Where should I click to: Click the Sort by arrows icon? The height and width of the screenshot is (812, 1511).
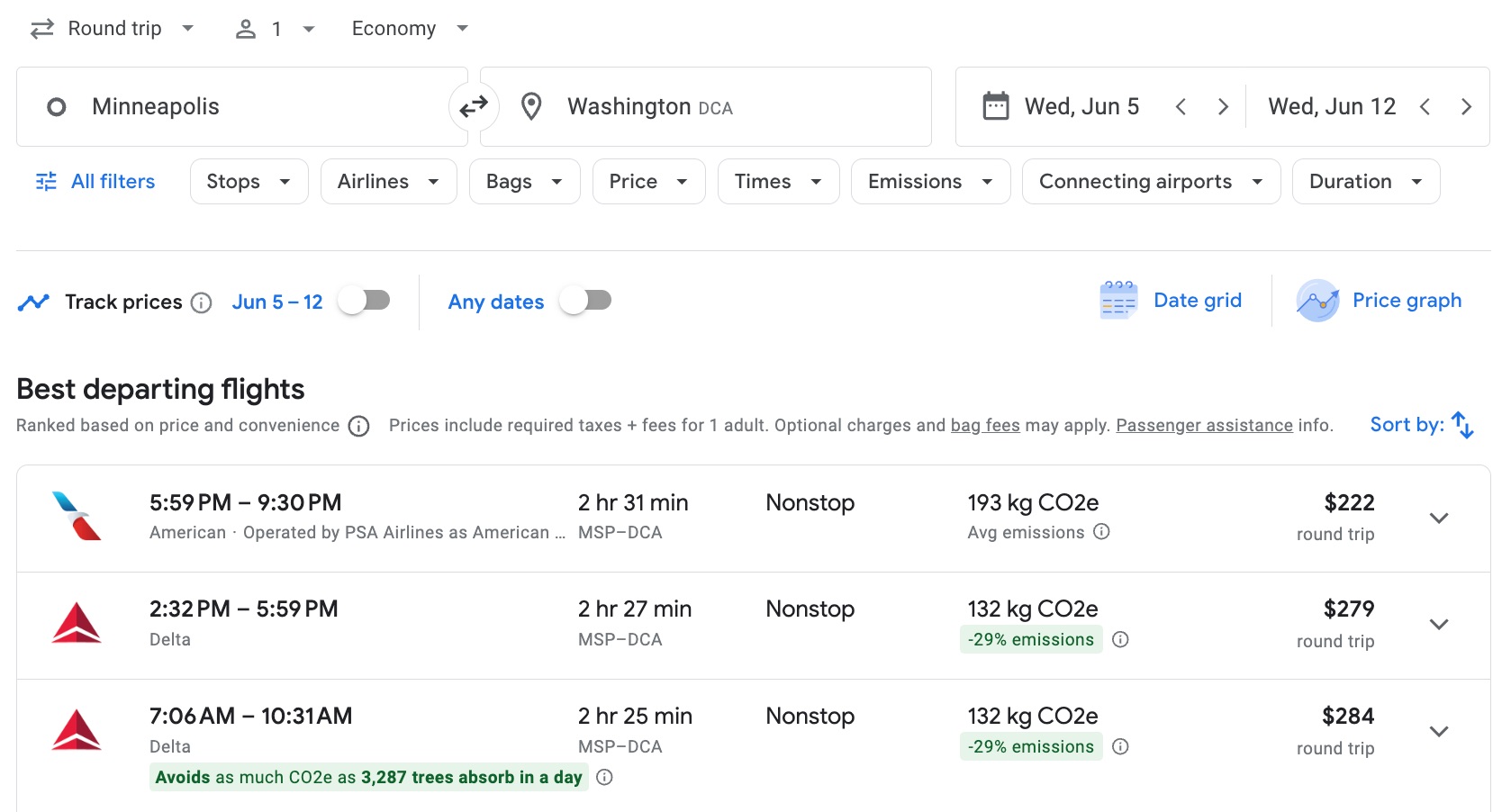tap(1464, 424)
